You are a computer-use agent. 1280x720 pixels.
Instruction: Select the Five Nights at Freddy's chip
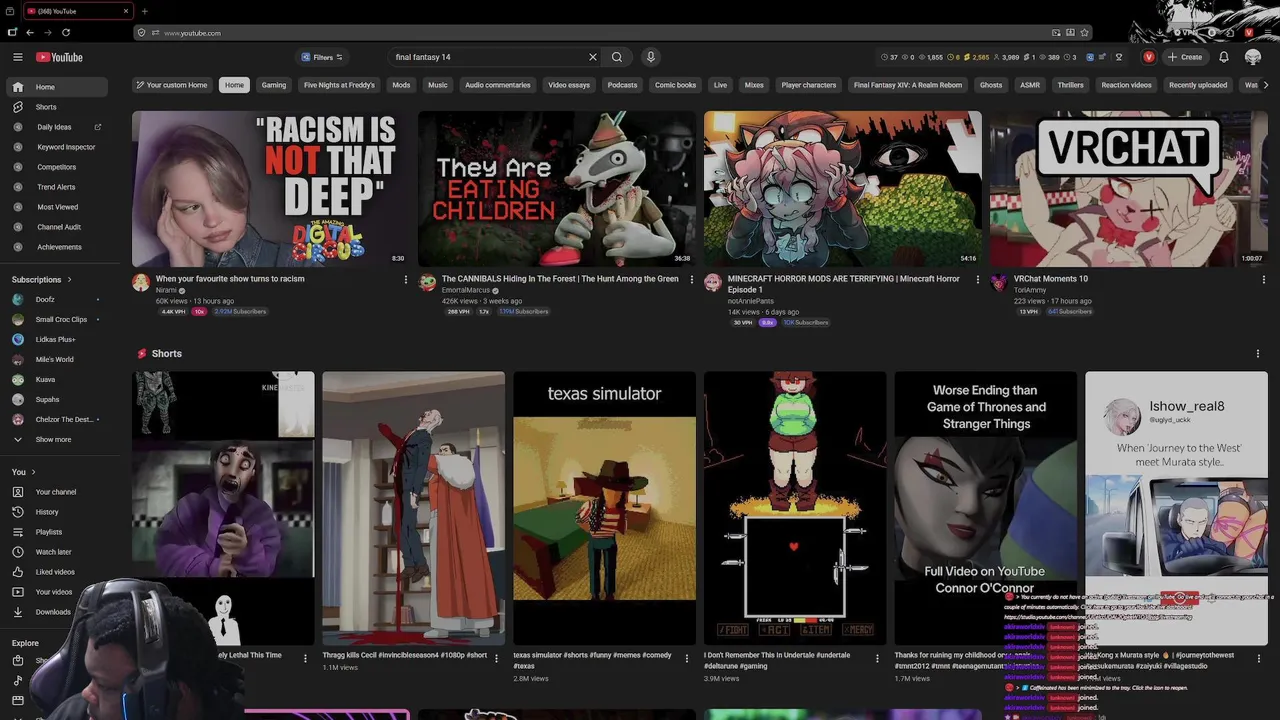(x=339, y=85)
